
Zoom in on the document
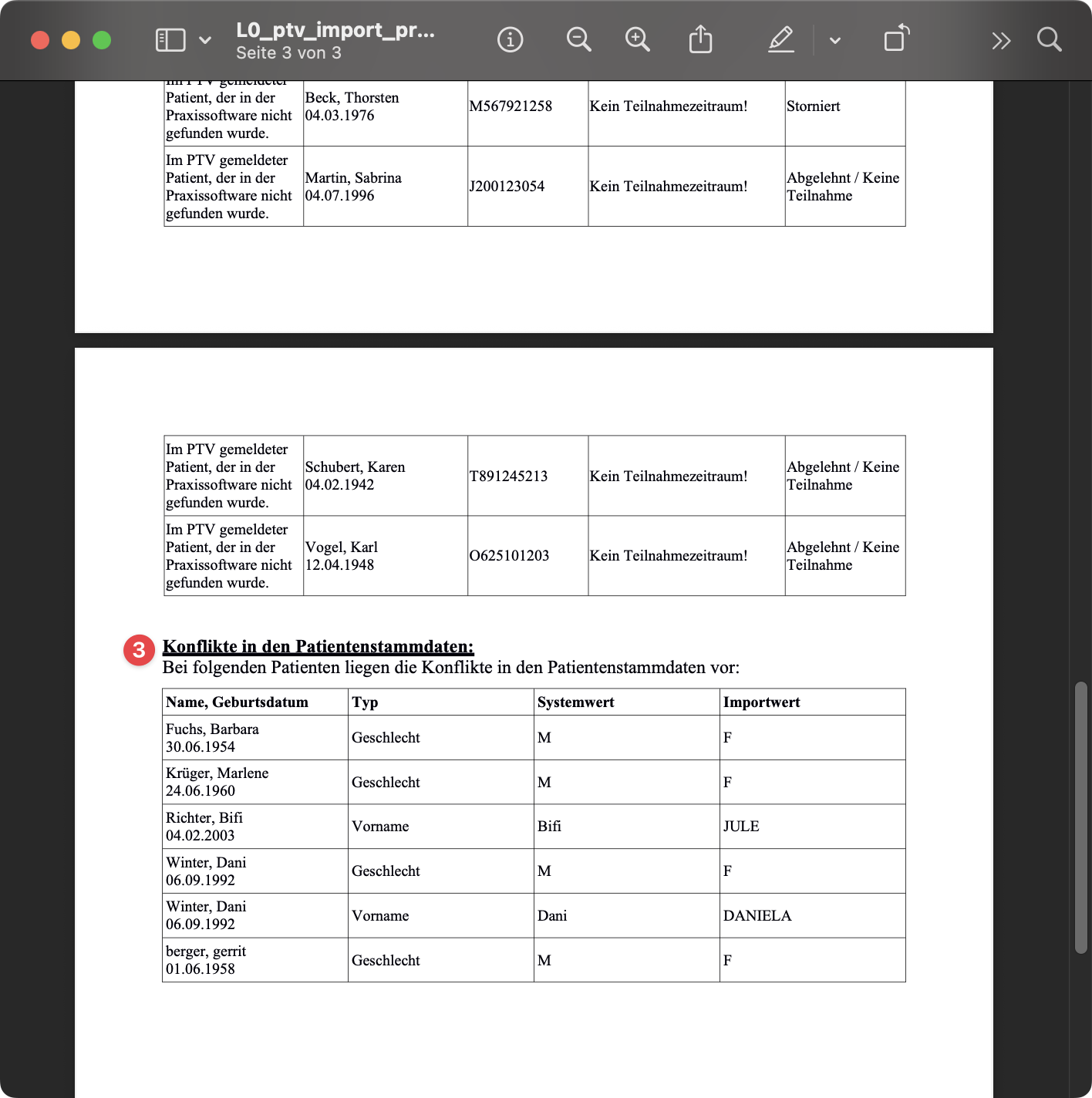[x=637, y=39]
